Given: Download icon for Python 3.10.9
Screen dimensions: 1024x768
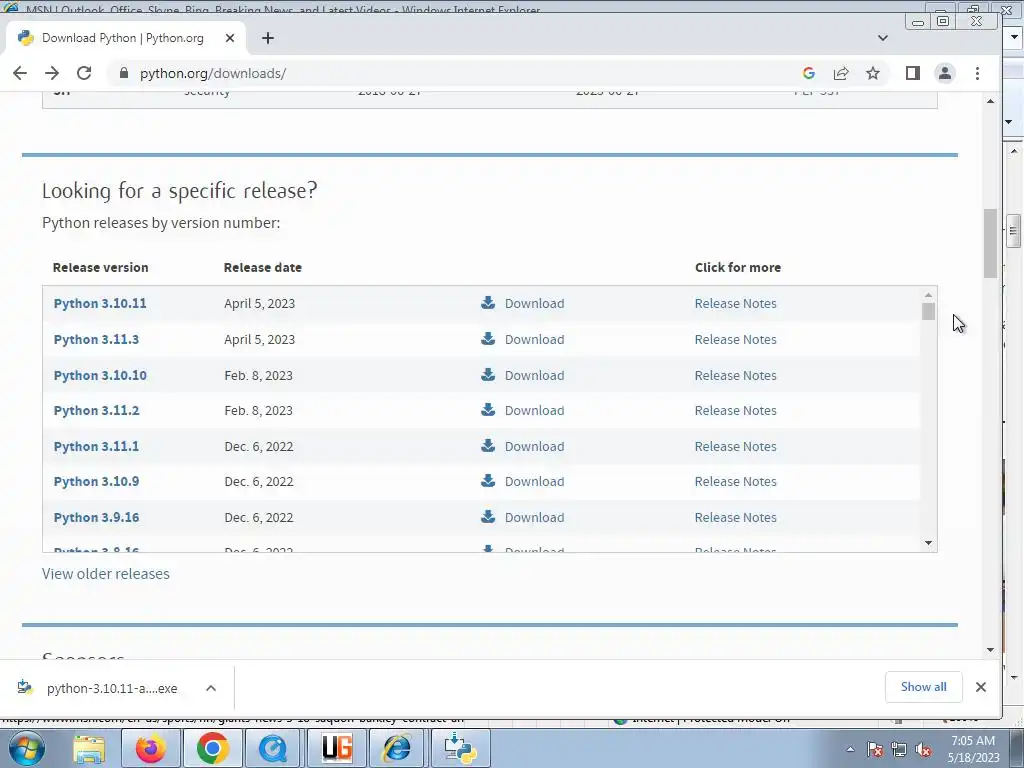Looking at the screenshot, I should coord(488,481).
